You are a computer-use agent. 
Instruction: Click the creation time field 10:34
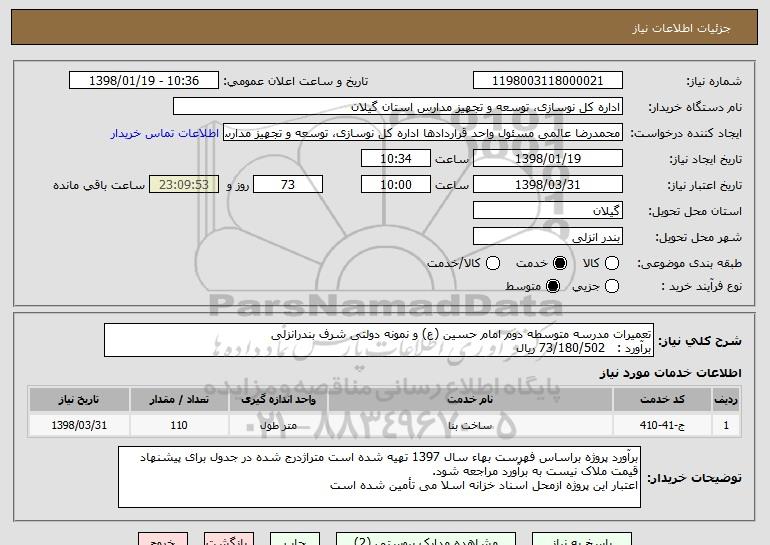tap(396, 159)
